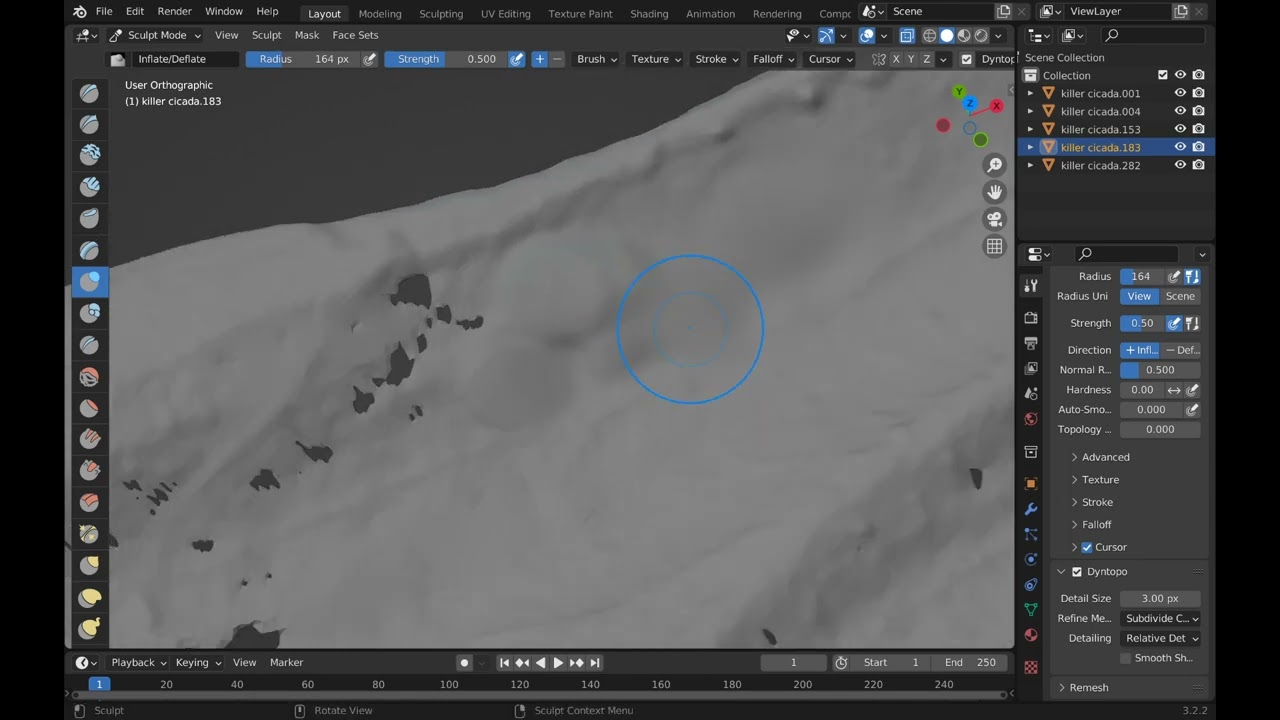The height and width of the screenshot is (720, 1280).
Task: Open the View Layer properties tab
Action: click(x=1031, y=368)
